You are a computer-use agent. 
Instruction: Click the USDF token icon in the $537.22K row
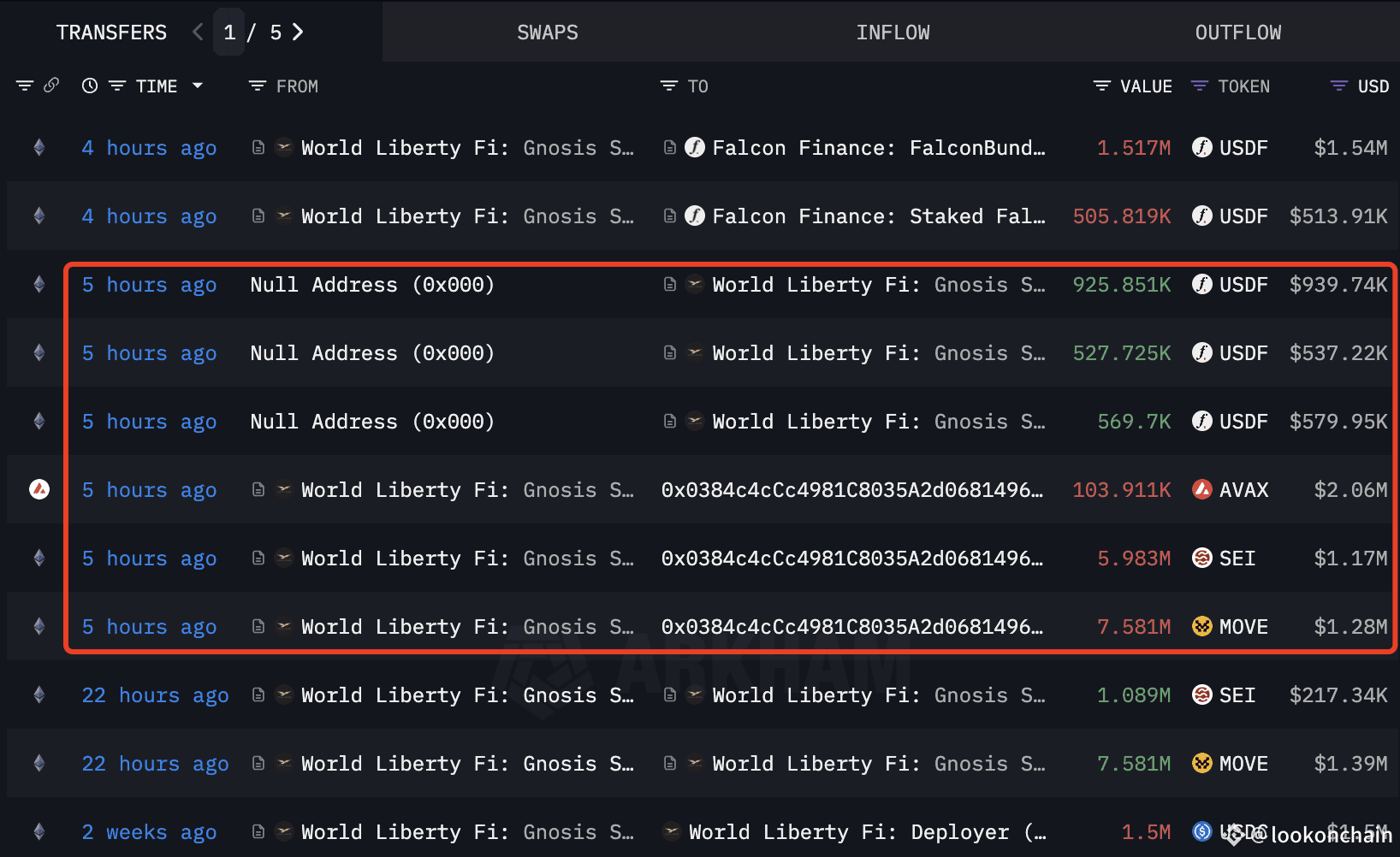click(x=1202, y=352)
